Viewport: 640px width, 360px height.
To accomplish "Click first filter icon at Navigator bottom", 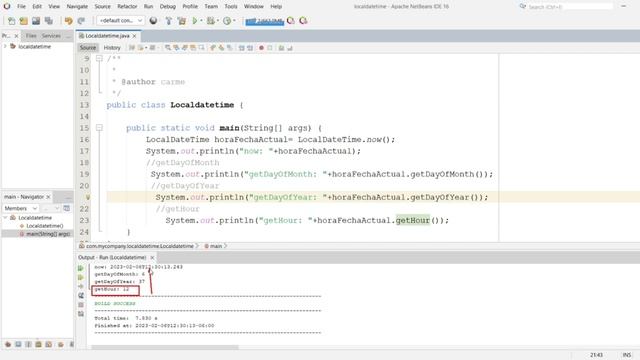I will (8, 344).
